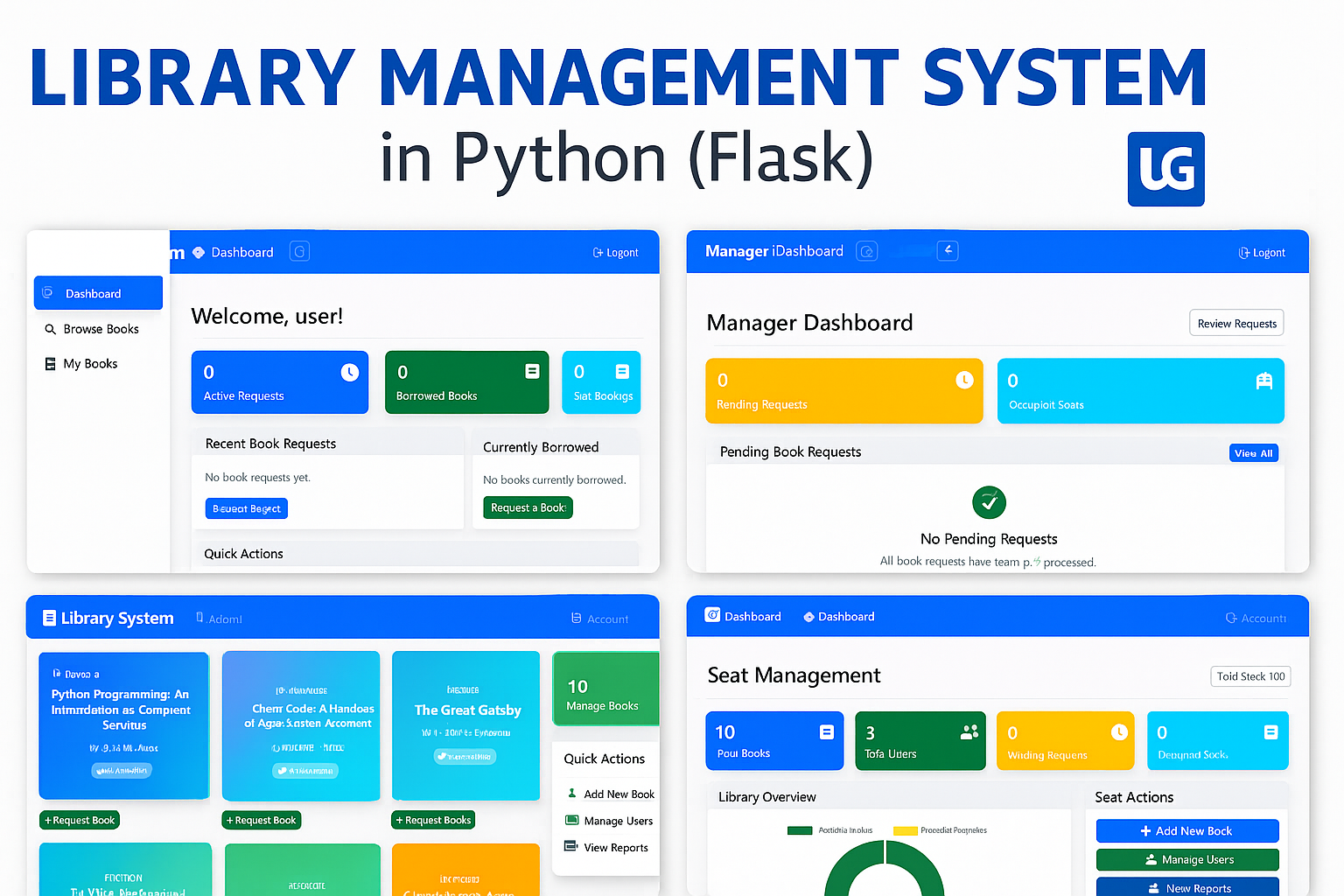Click the green checkmark circle icon
1344x896 pixels.
pos(989,502)
